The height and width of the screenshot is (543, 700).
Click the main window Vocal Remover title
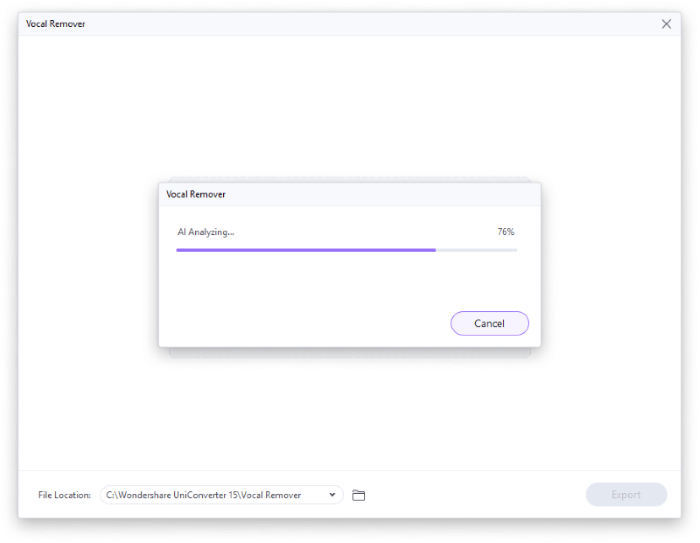pos(55,24)
